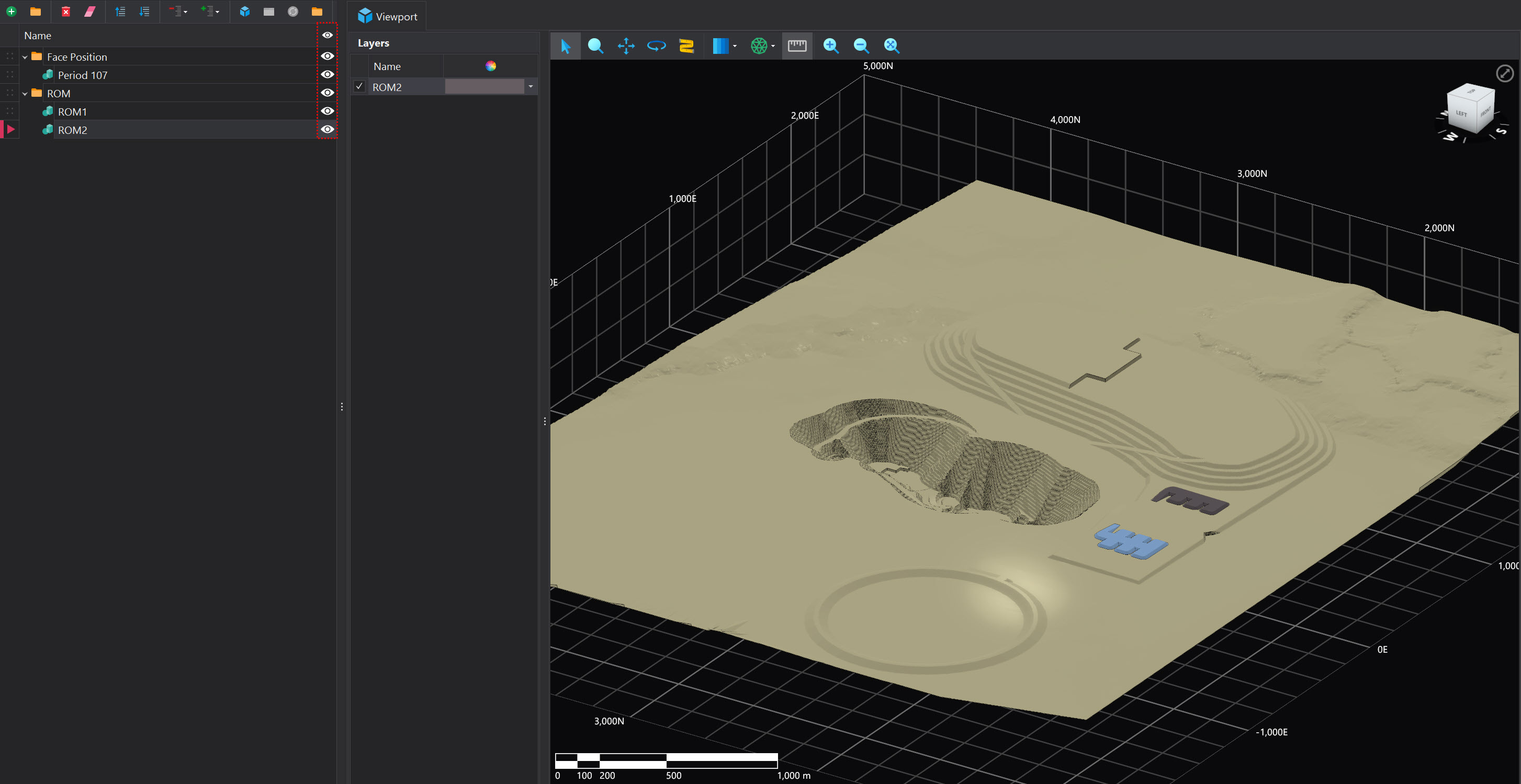This screenshot has width=1521, height=784.
Task: Hide the ROM1 item via eye icon
Action: 327,111
